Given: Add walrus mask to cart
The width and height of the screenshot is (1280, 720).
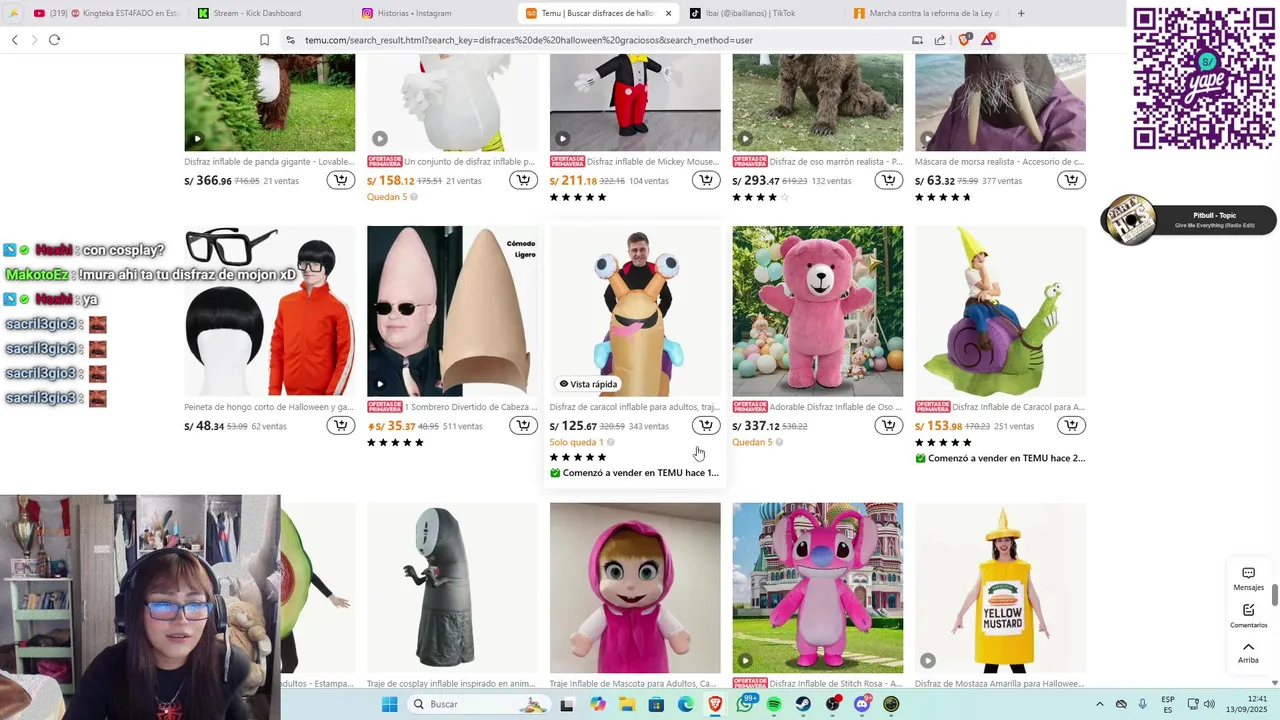Looking at the screenshot, I should click(x=1072, y=180).
